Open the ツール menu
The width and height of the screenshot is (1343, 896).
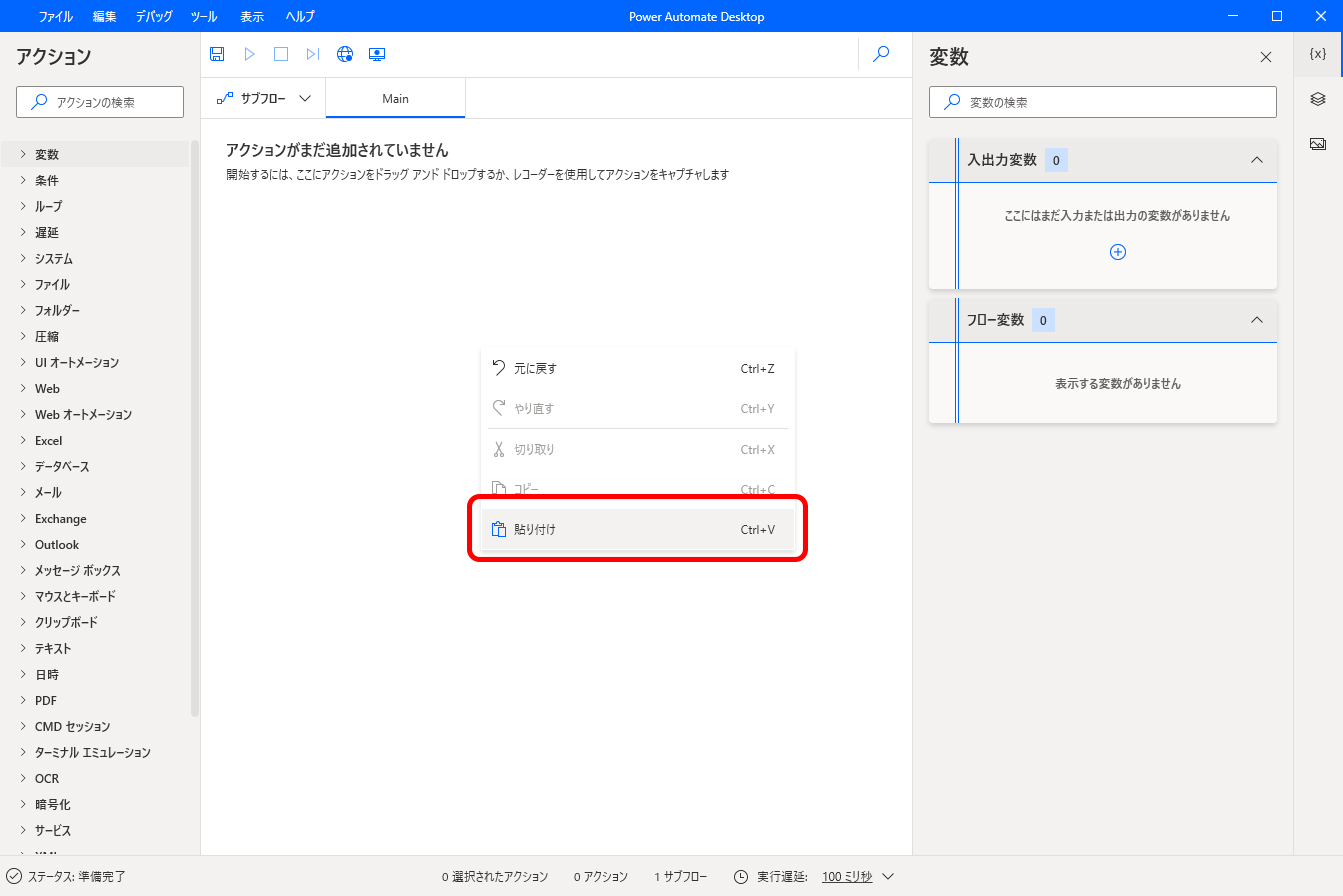205,16
